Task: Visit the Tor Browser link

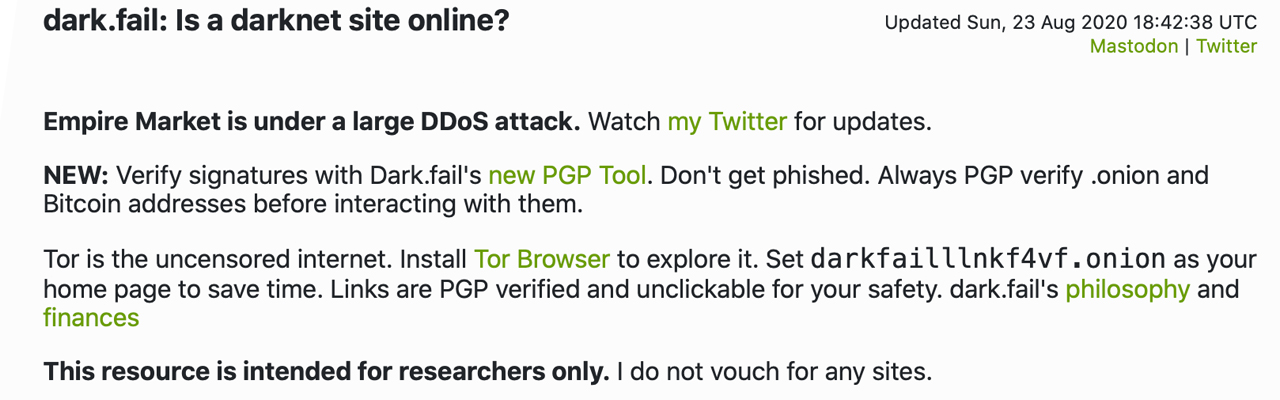Action: click(542, 259)
